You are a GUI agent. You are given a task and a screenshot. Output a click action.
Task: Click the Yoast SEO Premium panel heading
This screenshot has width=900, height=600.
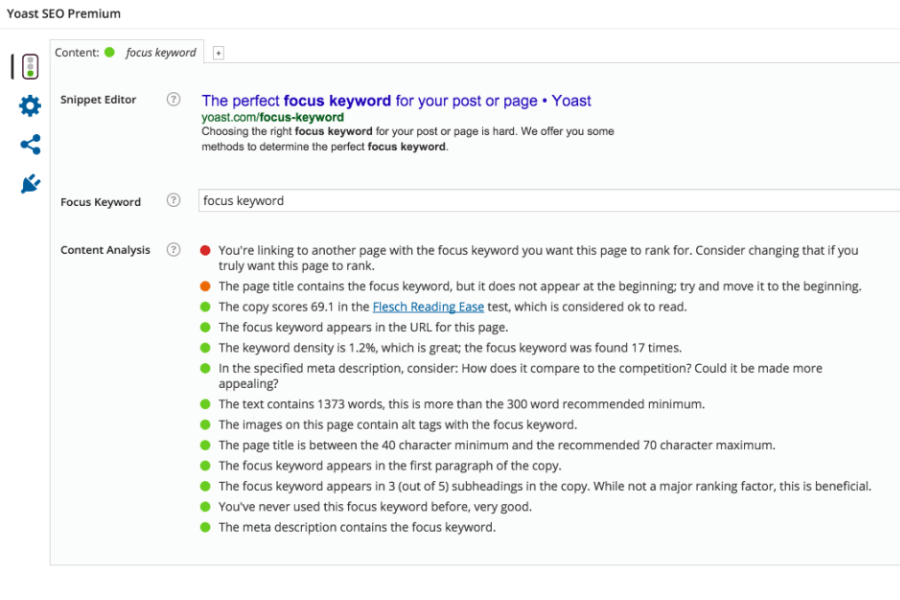click(64, 13)
